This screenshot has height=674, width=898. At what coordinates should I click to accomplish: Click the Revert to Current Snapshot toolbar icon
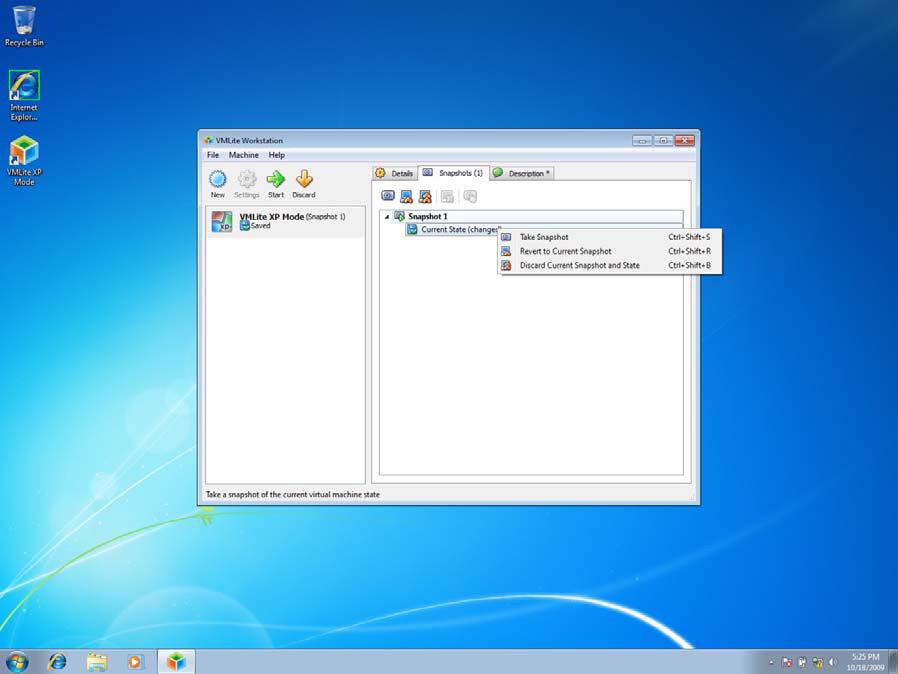coord(406,196)
